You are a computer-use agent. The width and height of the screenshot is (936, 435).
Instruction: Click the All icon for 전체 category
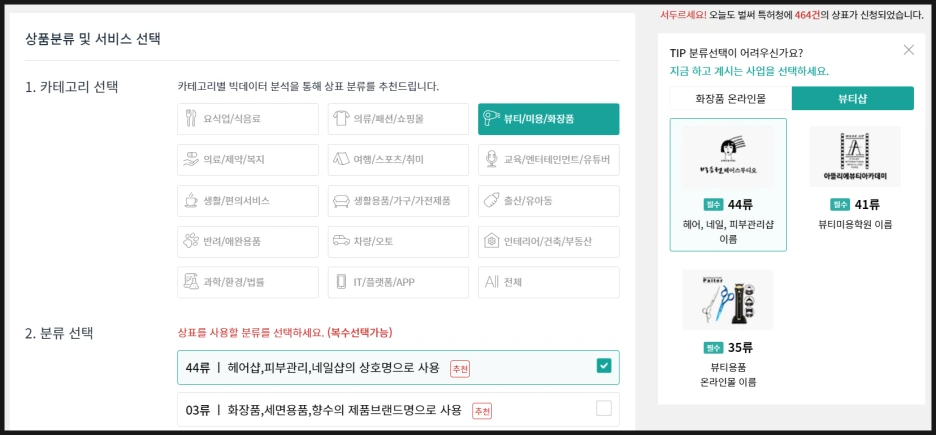[492, 282]
